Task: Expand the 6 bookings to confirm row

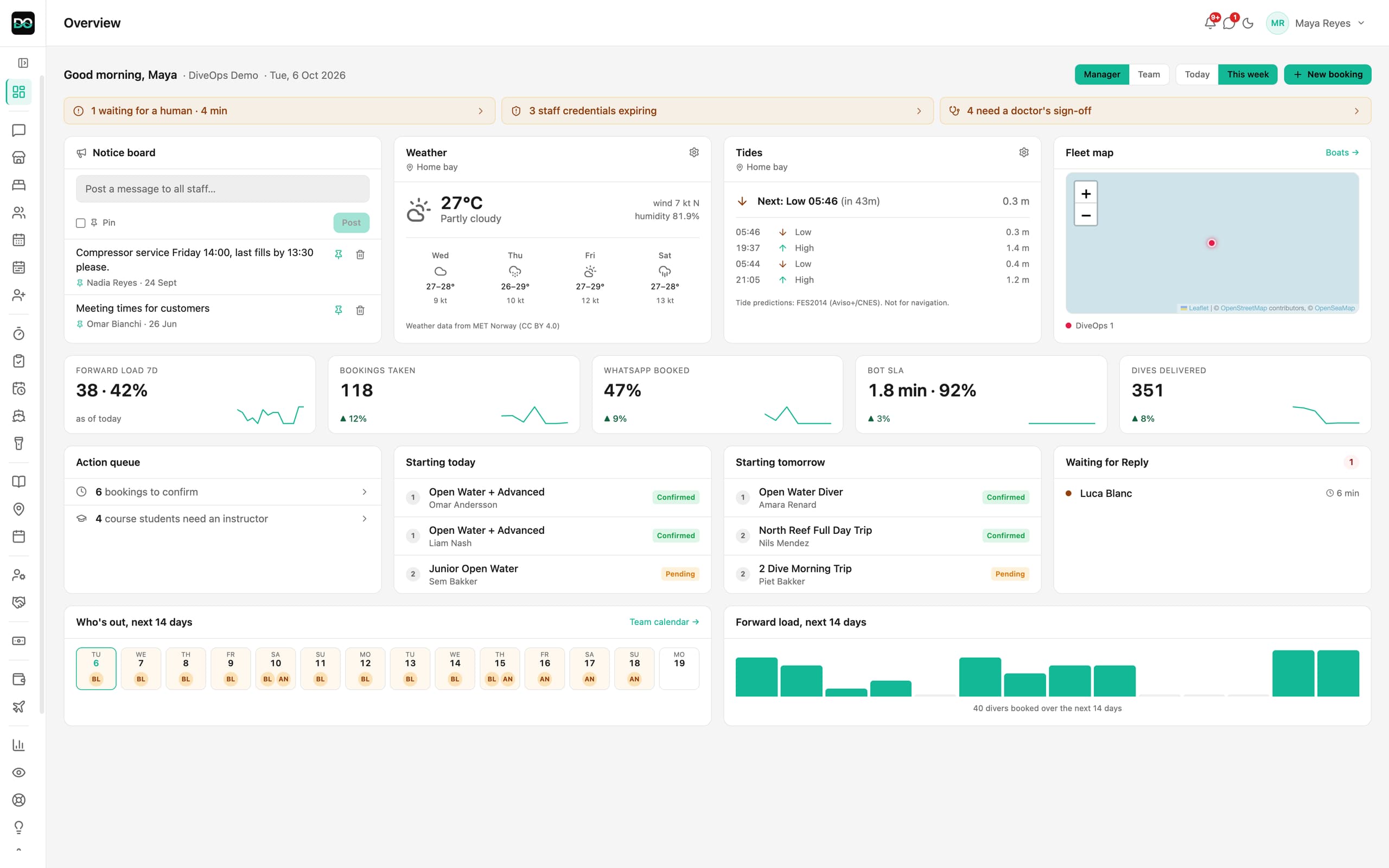Action: (222, 492)
